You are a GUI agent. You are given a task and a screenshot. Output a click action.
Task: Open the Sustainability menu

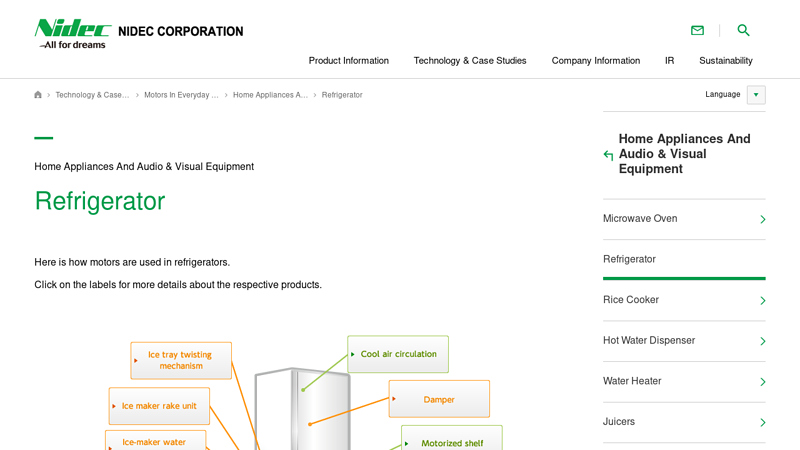click(x=725, y=61)
